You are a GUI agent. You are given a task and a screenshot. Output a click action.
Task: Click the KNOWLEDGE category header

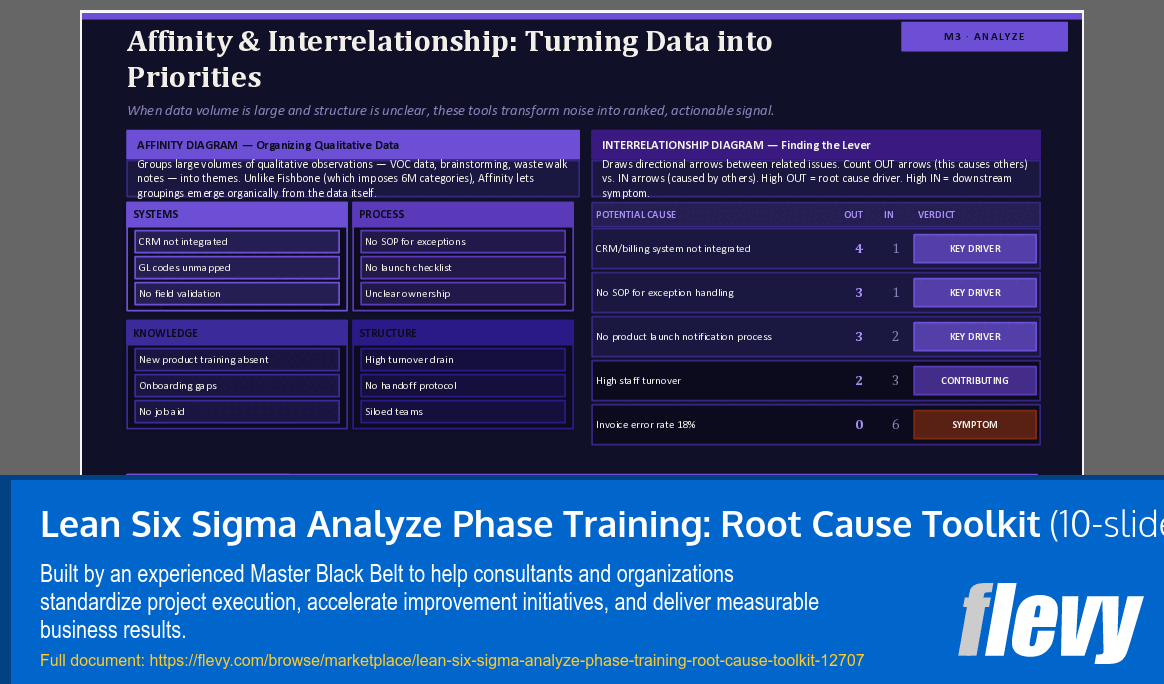point(237,333)
